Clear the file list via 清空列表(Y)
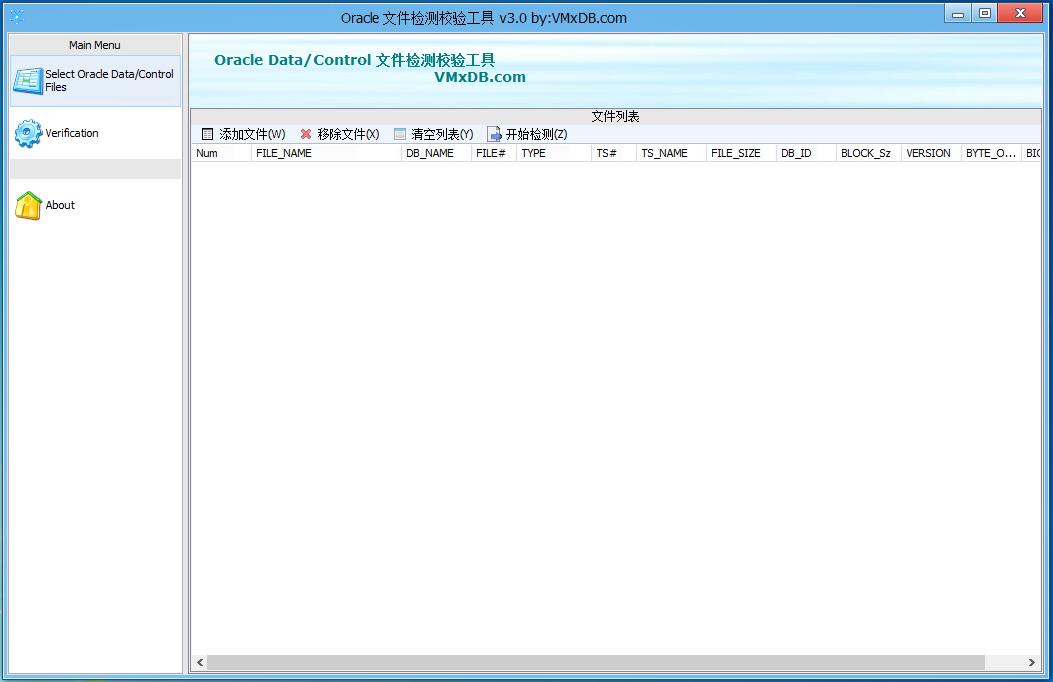Screen dimensions: 1053x682 [x=436, y=133]
